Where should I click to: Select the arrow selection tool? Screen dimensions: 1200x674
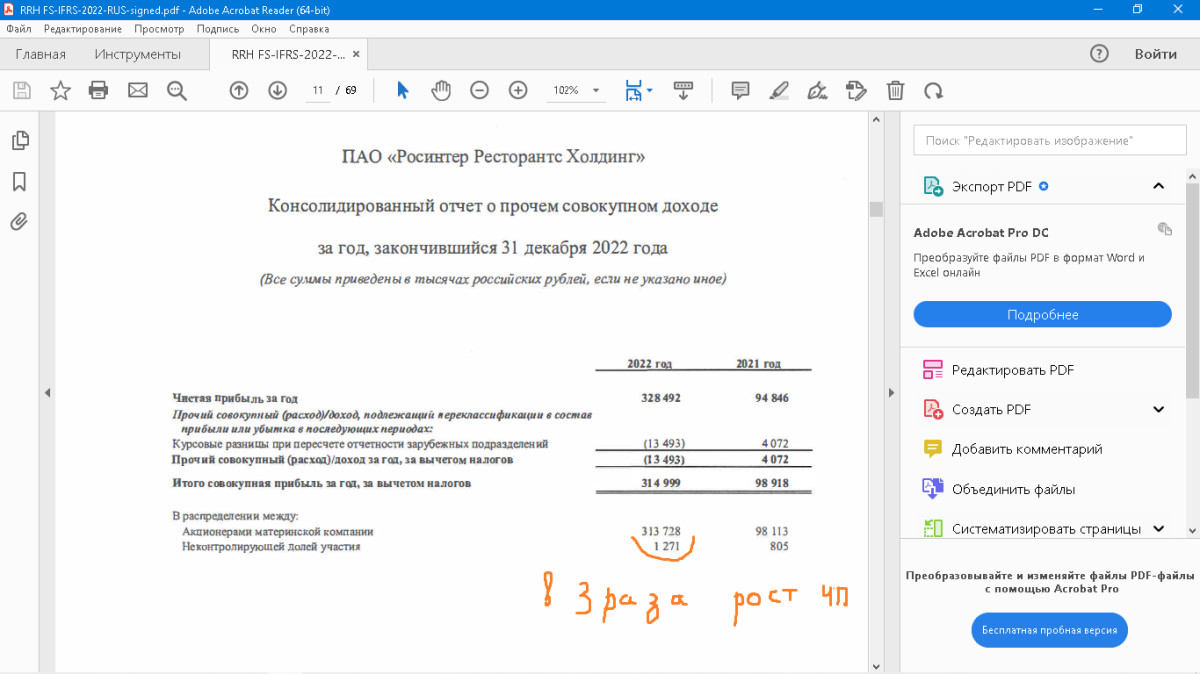point(403,91)
